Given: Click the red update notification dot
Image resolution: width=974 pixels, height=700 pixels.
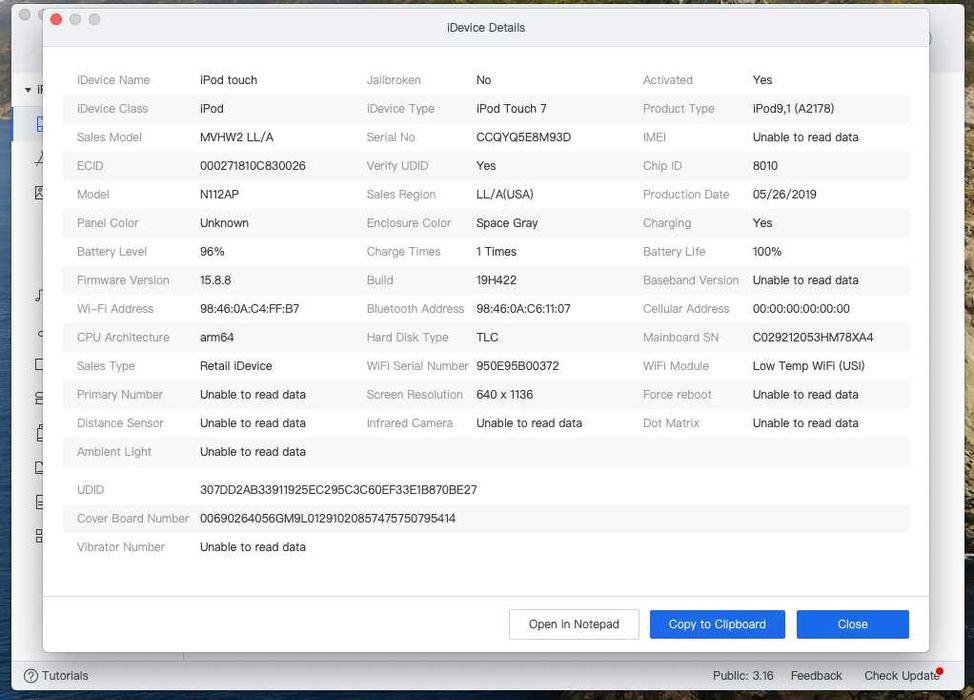Looking at the screenshot, I should click(939, 671).
